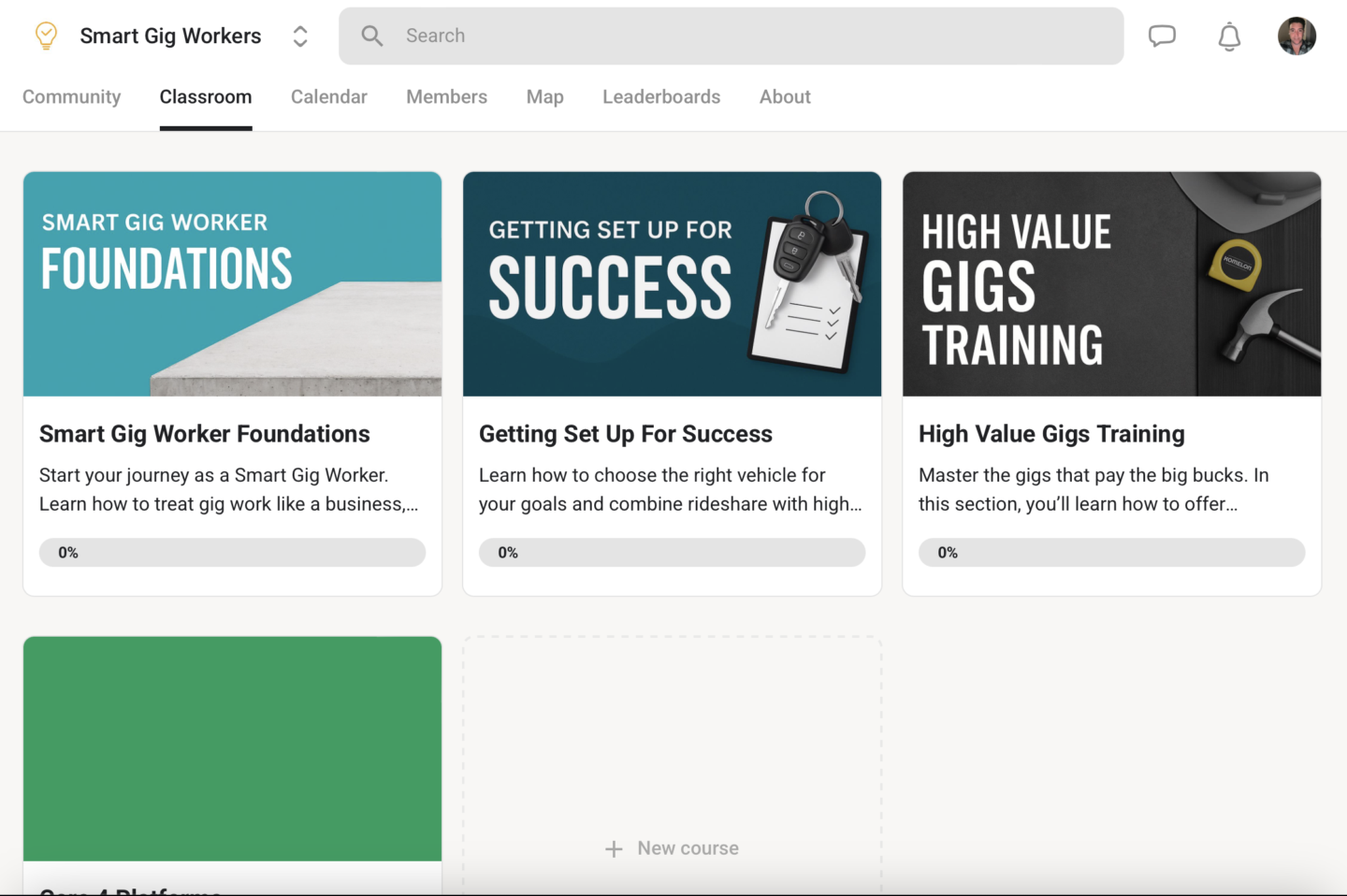The width and height of the screenshot is (1347, 896).
Task: Go to the Members tab
Action: [x=446, y=96]
